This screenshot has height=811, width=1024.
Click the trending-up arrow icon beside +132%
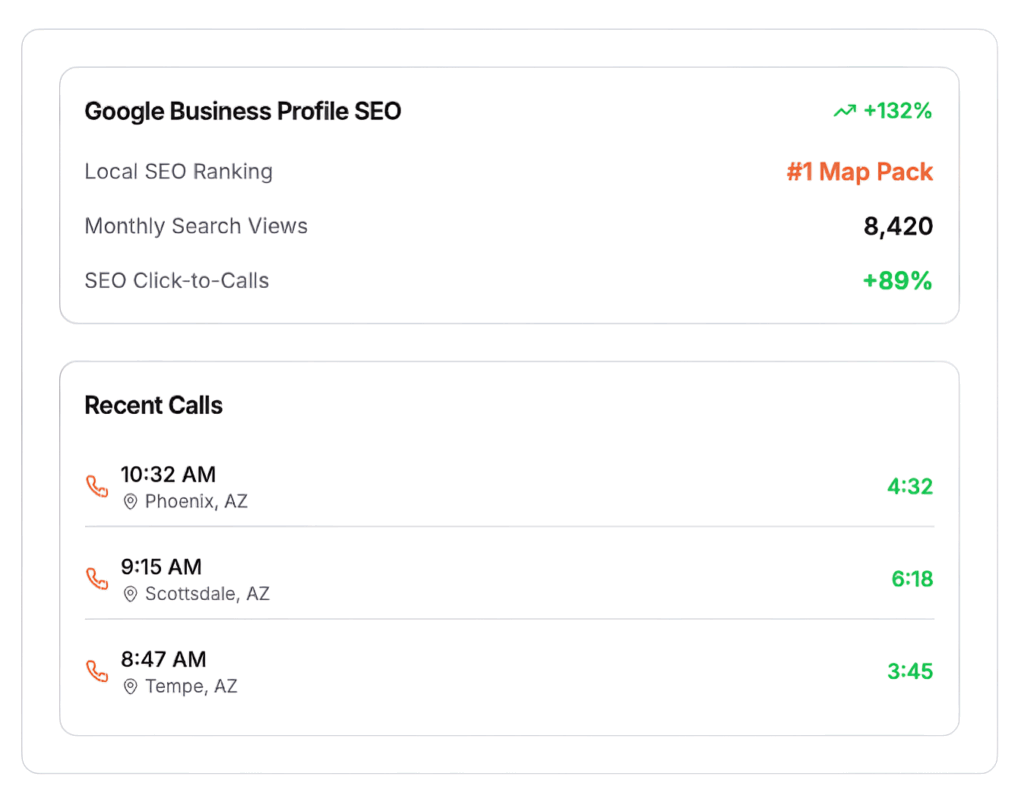click(844, 111)
